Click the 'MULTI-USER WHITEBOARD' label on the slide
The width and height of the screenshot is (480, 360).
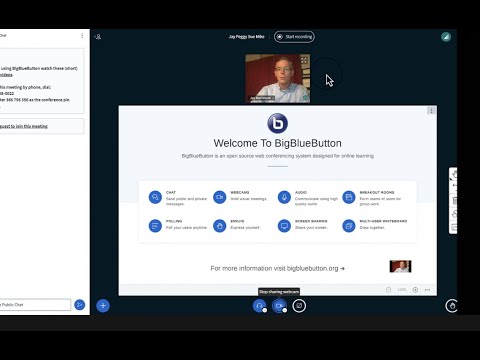pyautogui.click(x=383, y=221)
